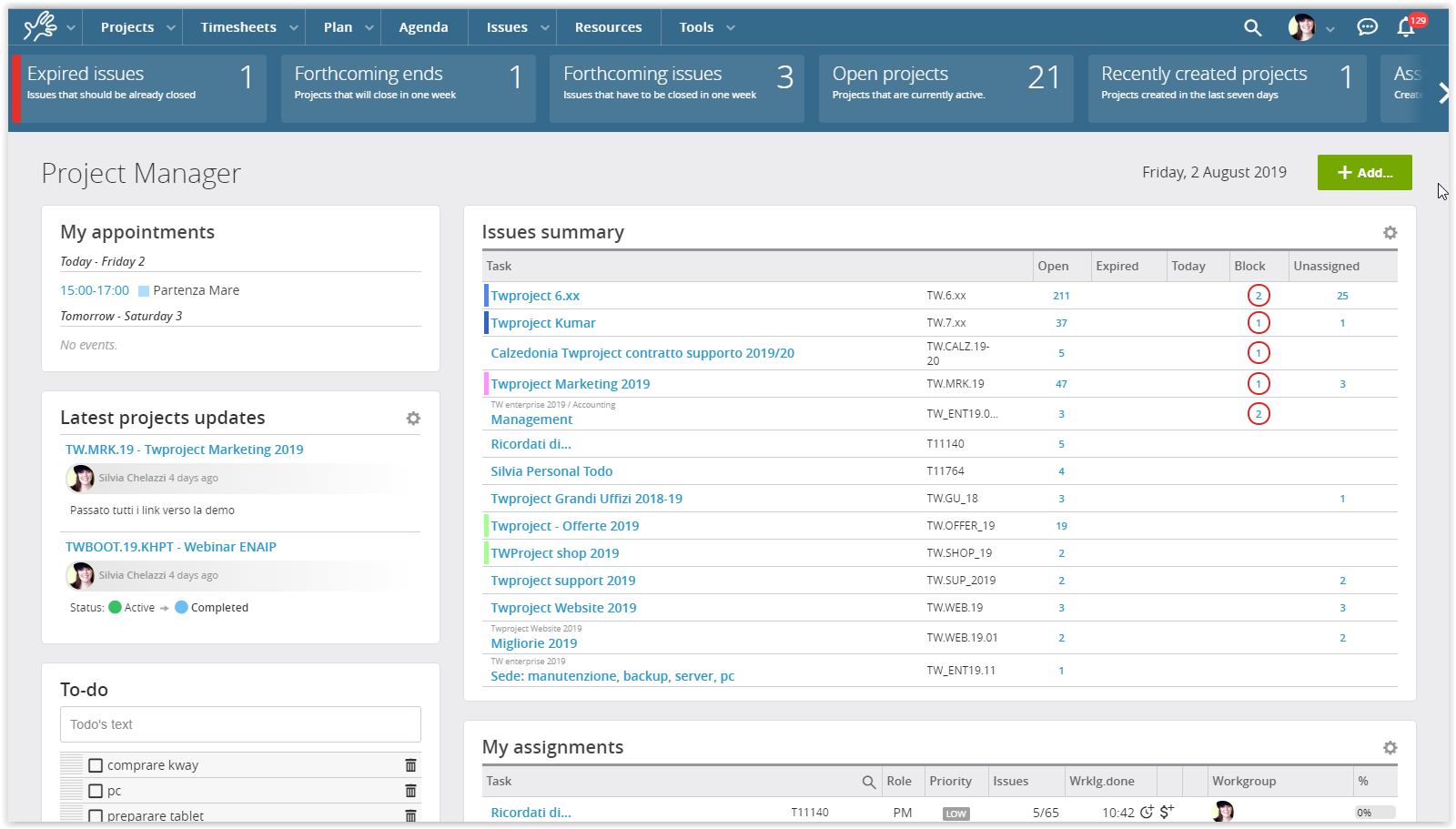Open the Resources menu item

point(608,27)
